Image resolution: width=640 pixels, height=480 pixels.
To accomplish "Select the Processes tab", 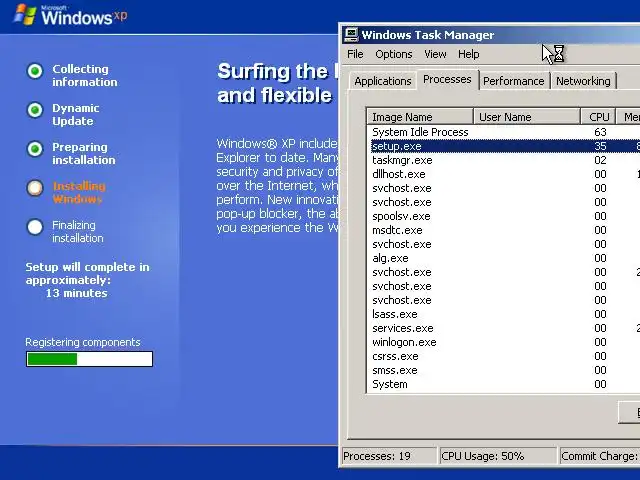I will pyautogui.click(x=447, y=79).
